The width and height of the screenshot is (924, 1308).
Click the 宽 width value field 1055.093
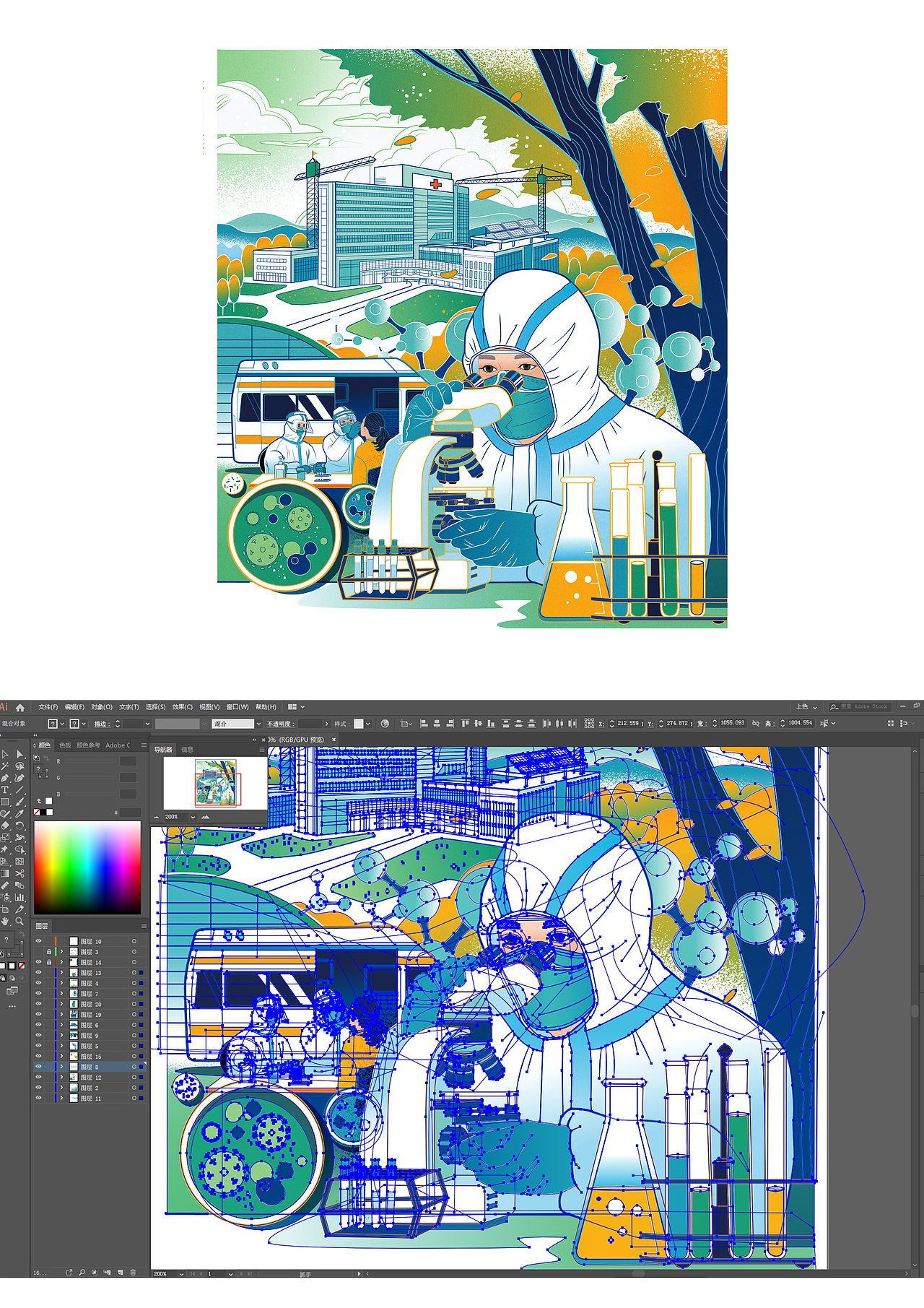tap(732, 723)
